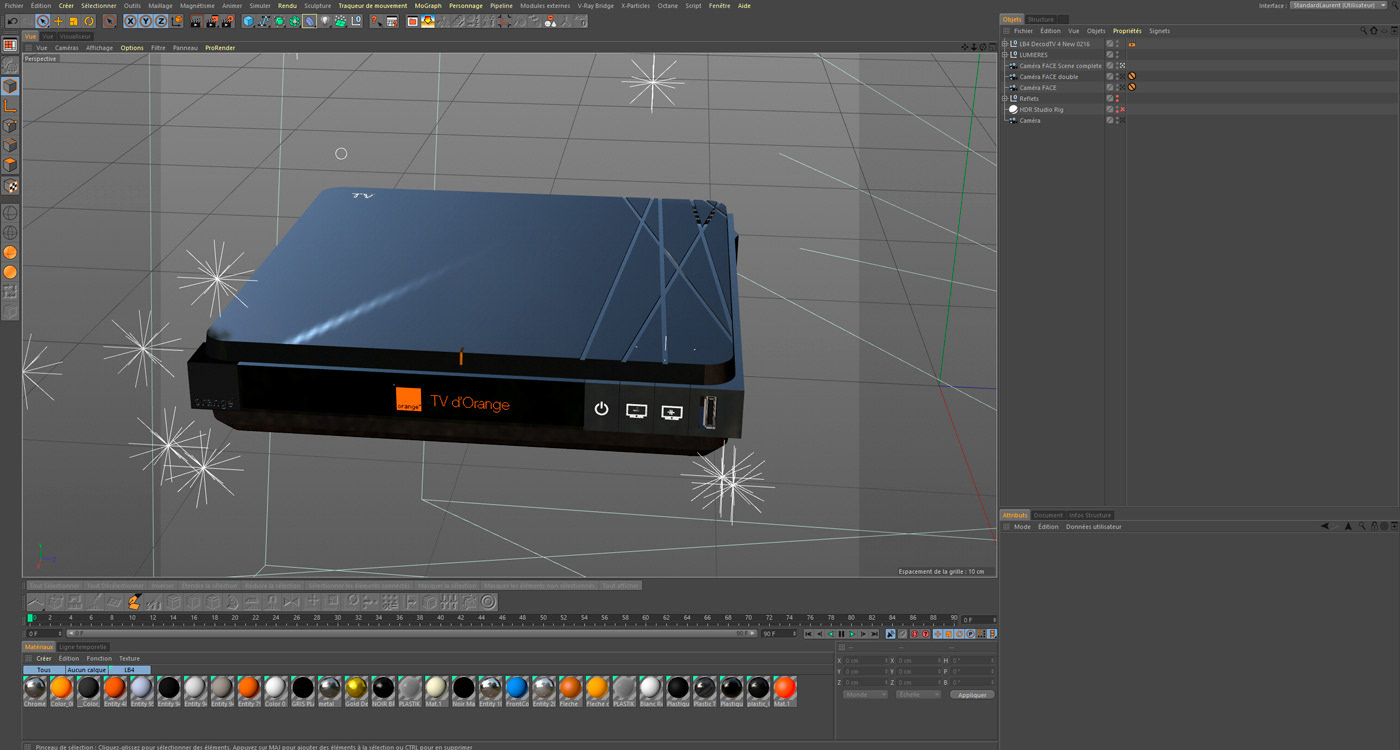Screen dimensions: 1400x750
Task: Toggle the Z axis lock
Action: (x=161, y=21)
